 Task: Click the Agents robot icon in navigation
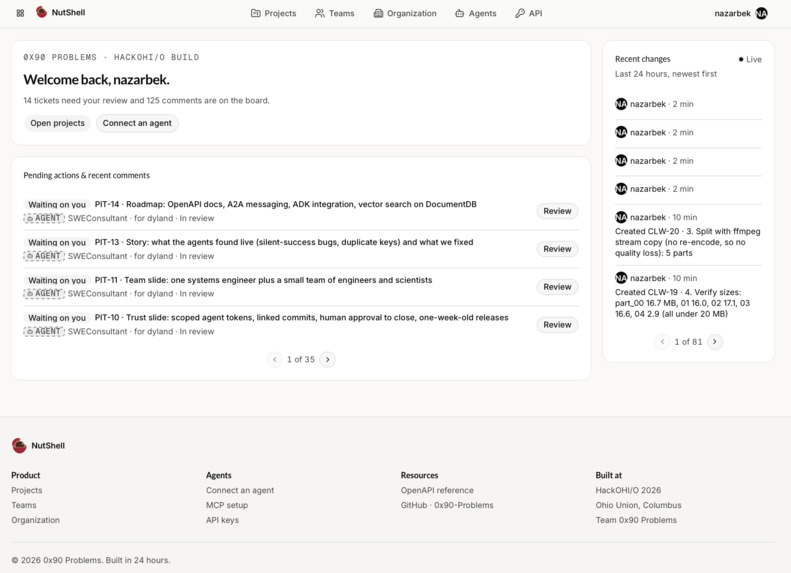click(460, 13)
